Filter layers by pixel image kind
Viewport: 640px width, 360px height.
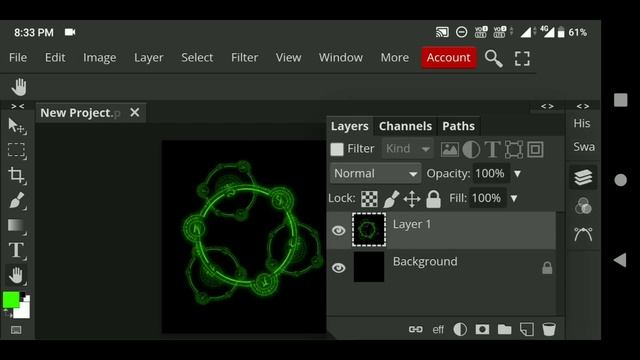pyautogui.click(x=449, y=149)
